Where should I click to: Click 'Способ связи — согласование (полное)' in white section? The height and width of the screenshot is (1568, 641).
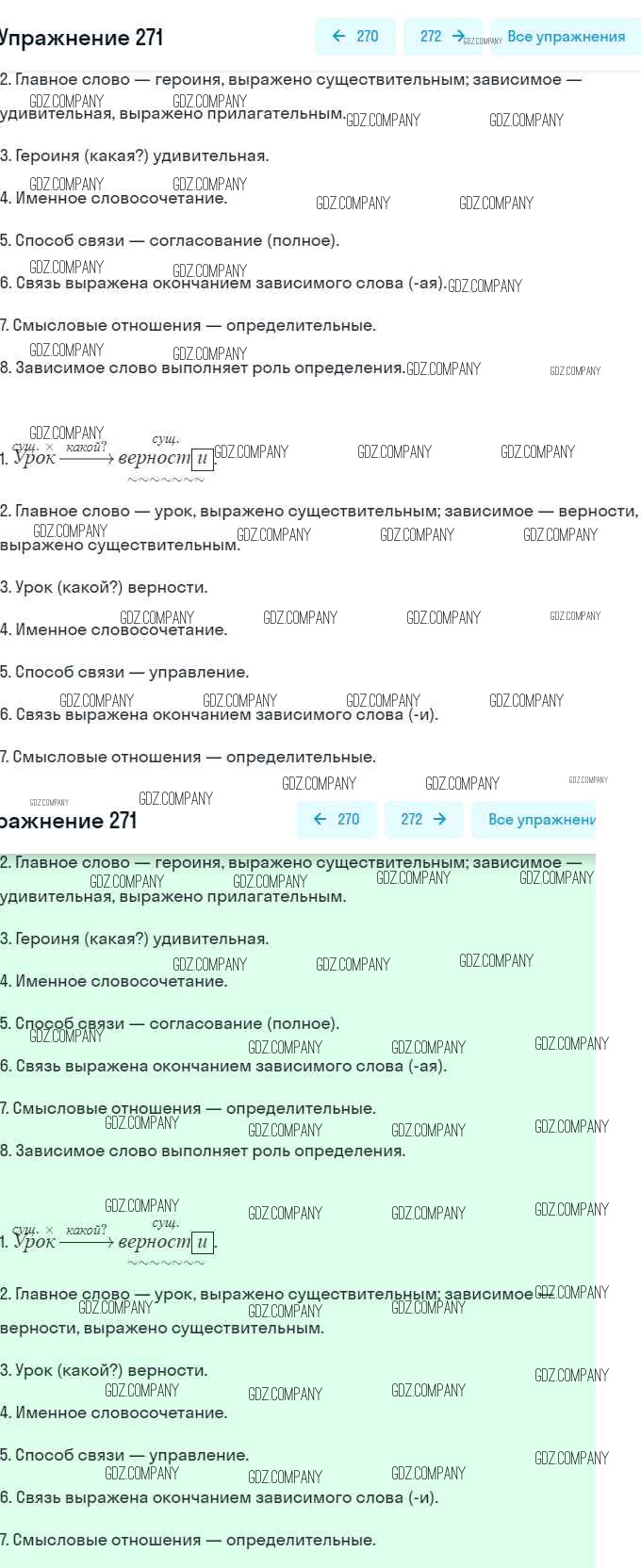tap(170, 240)
